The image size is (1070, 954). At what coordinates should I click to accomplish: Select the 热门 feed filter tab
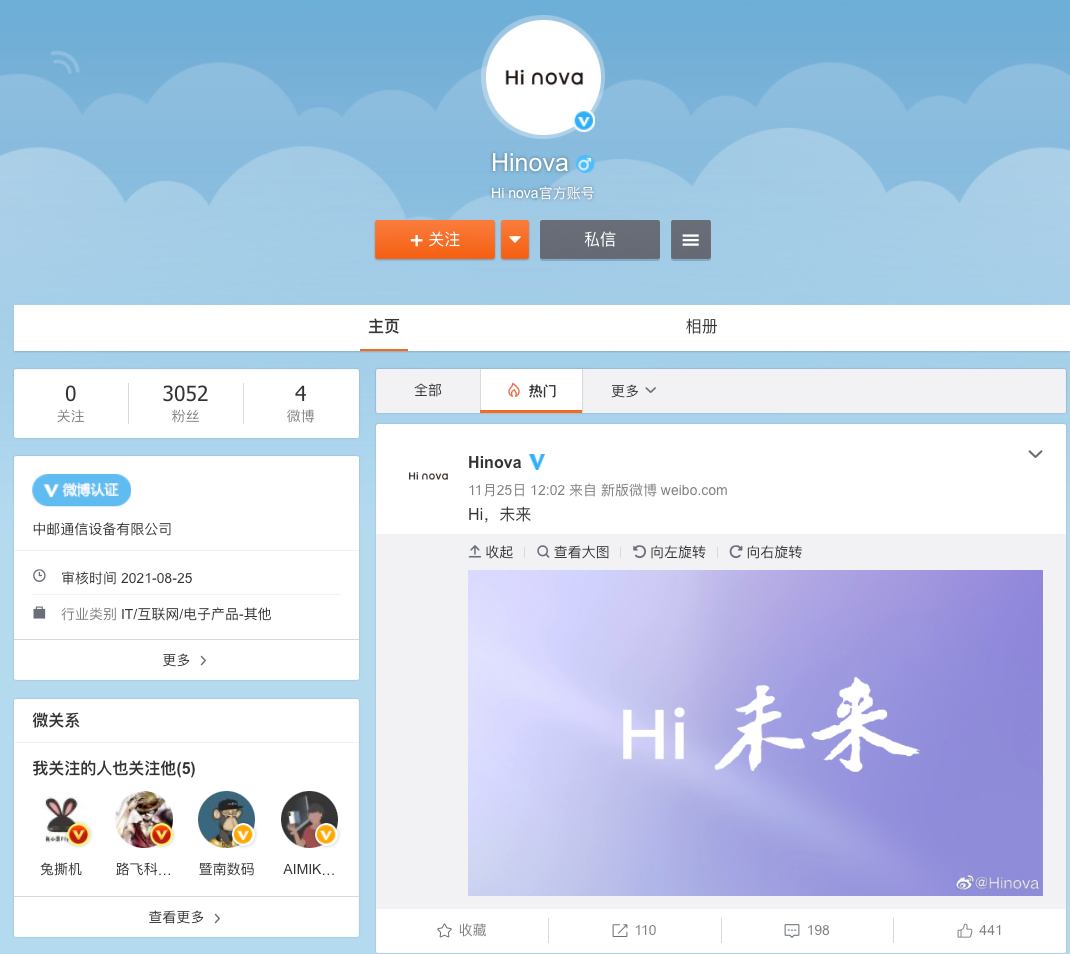[x=532, y=390]
